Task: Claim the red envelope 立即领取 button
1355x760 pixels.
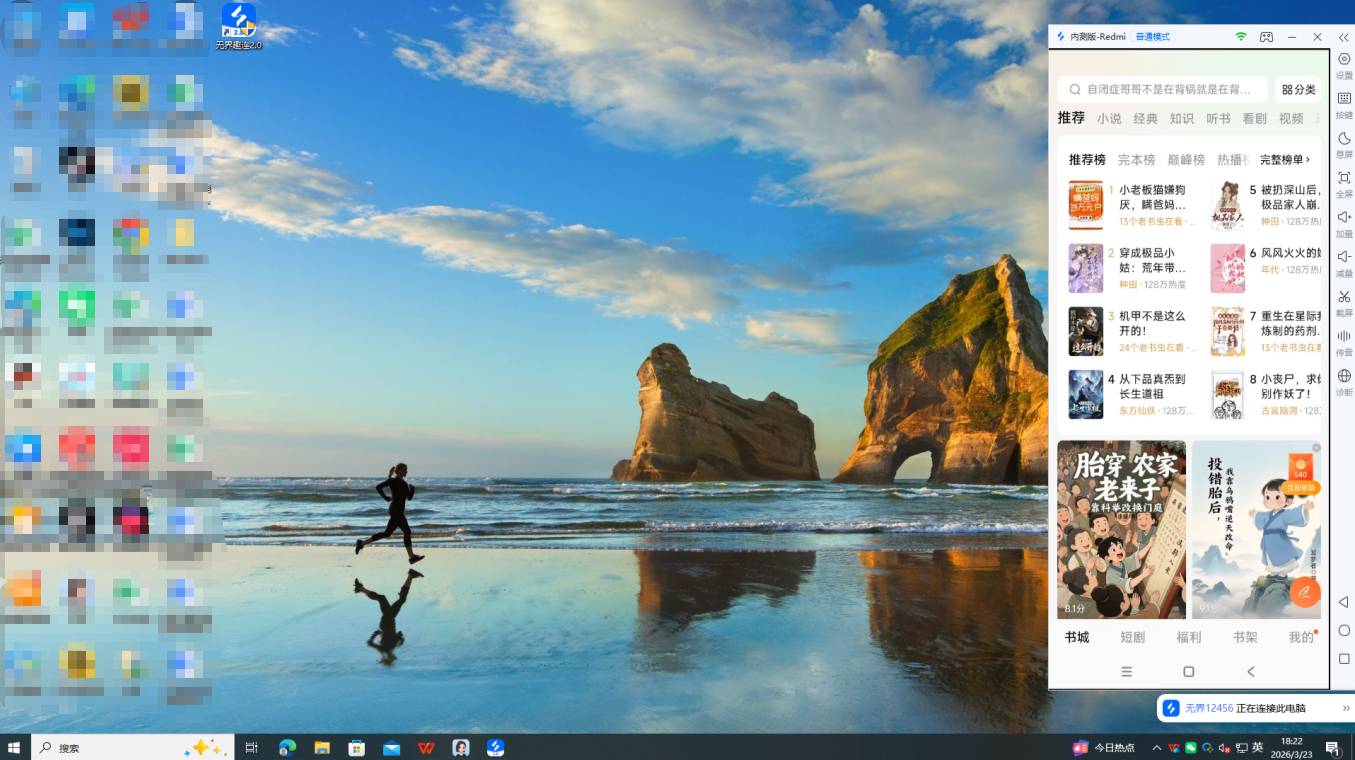Action: (1301, 488)
